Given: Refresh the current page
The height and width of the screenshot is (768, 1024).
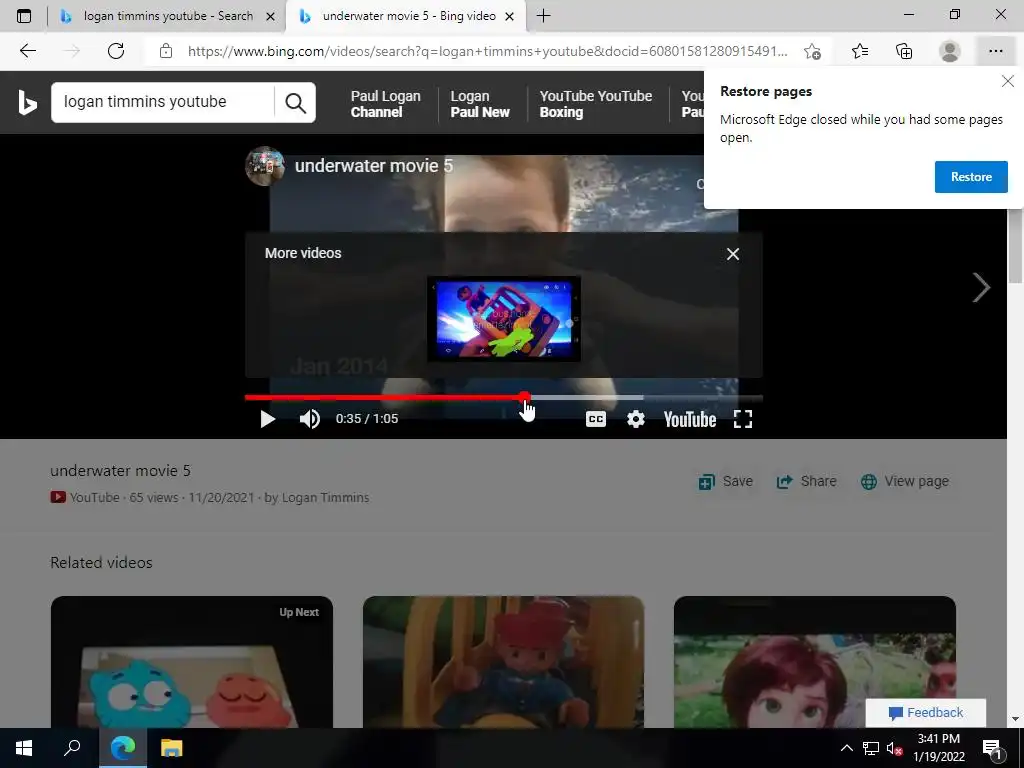Looking at the screenshot, I should 116,51.
